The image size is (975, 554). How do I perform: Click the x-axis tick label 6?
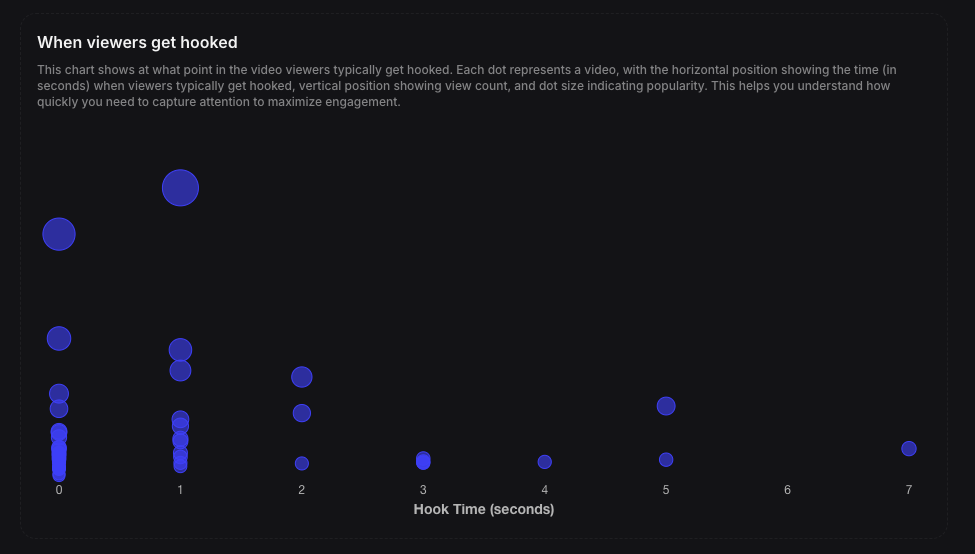pyautogui.click(x=787, y=490)
